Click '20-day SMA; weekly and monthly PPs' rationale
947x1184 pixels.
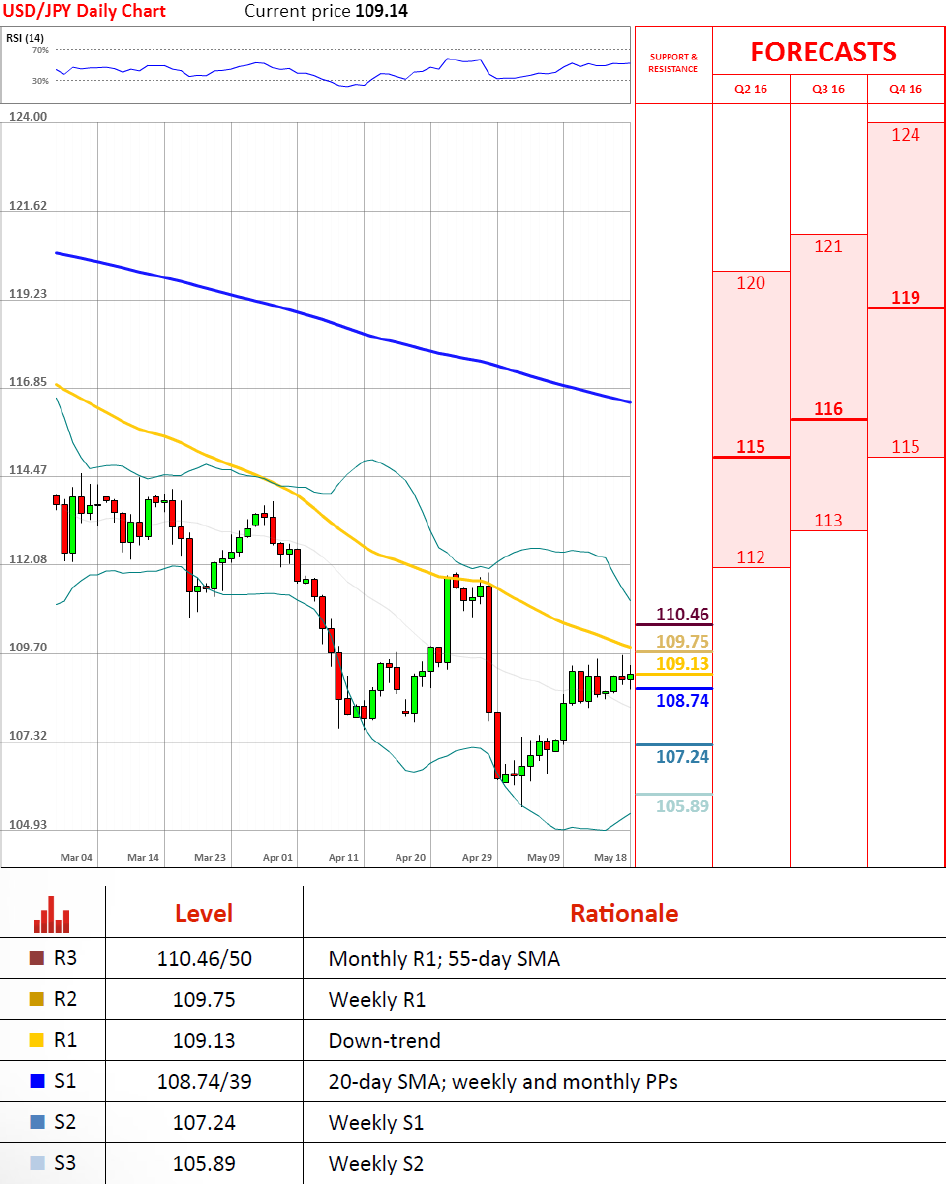pyautogui.click(x=503, y=1082)
